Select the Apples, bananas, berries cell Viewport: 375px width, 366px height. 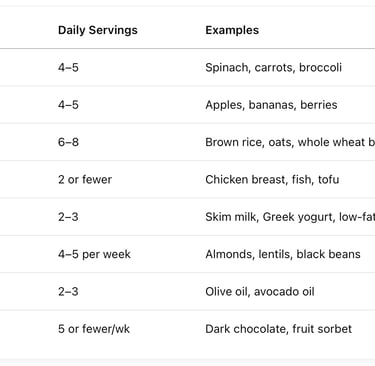[271, 105]
